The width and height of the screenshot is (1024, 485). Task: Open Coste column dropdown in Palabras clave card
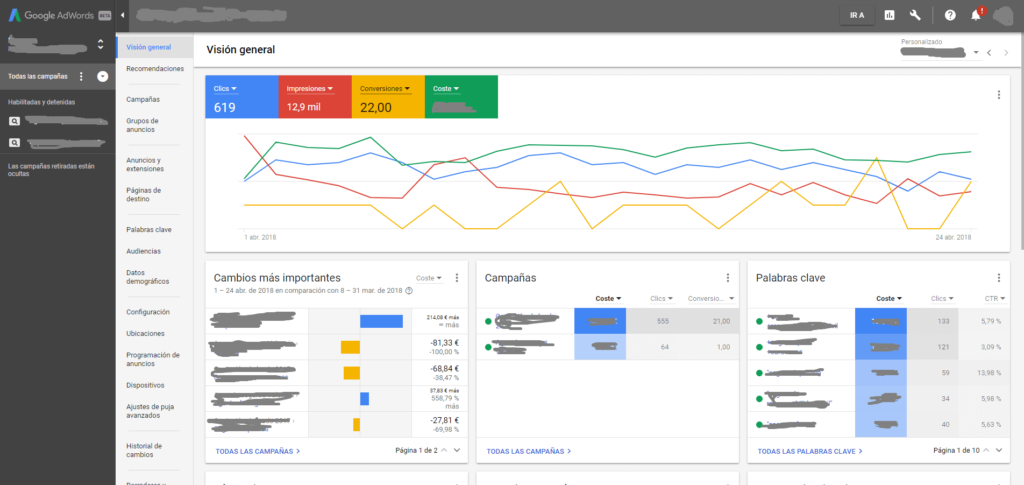[x=889, y=298]
